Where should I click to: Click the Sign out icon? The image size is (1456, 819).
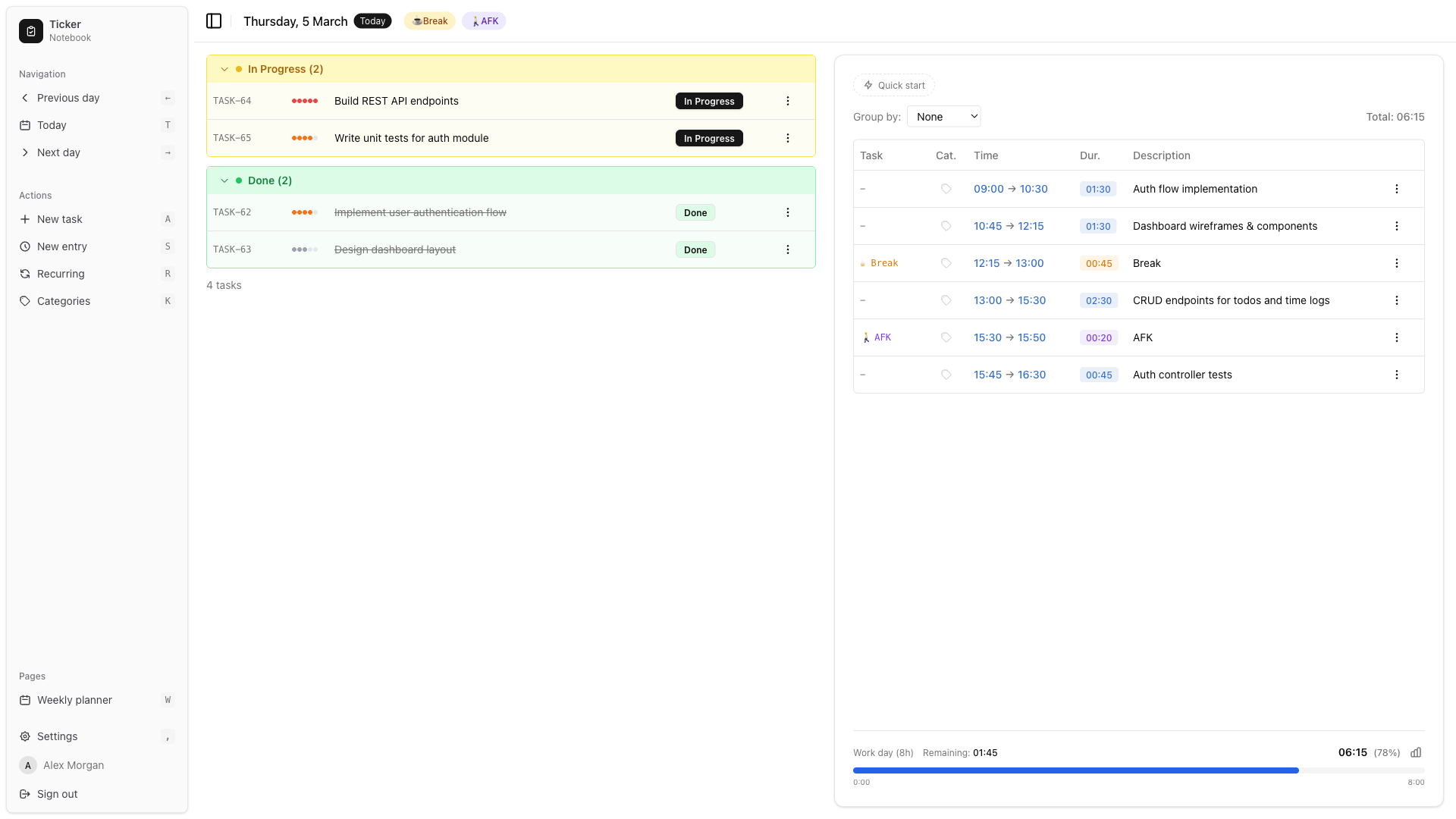pyautogui.click(x=25, y=794)
